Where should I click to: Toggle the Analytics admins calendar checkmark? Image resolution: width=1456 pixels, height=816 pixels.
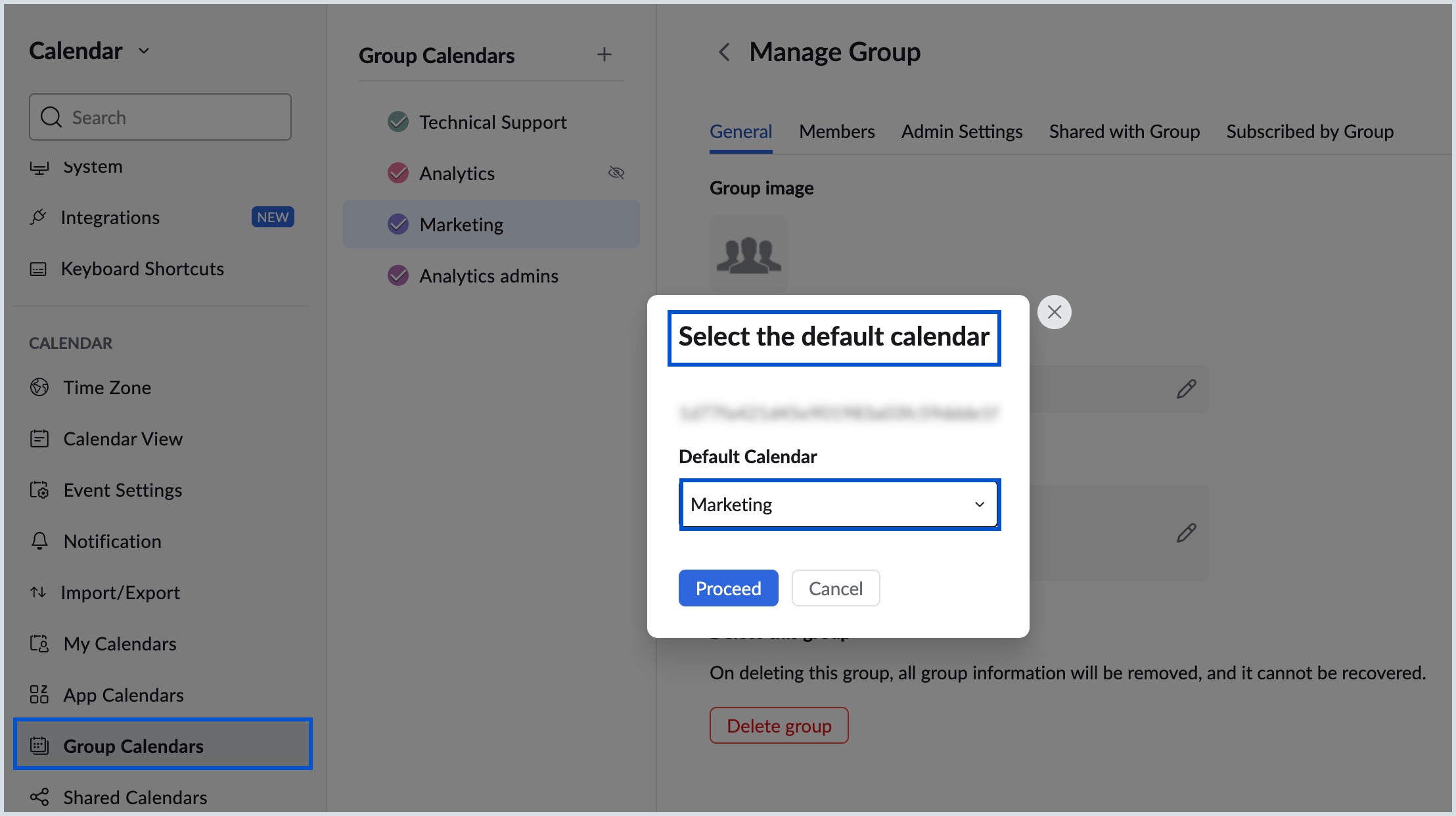pos(398,275)
